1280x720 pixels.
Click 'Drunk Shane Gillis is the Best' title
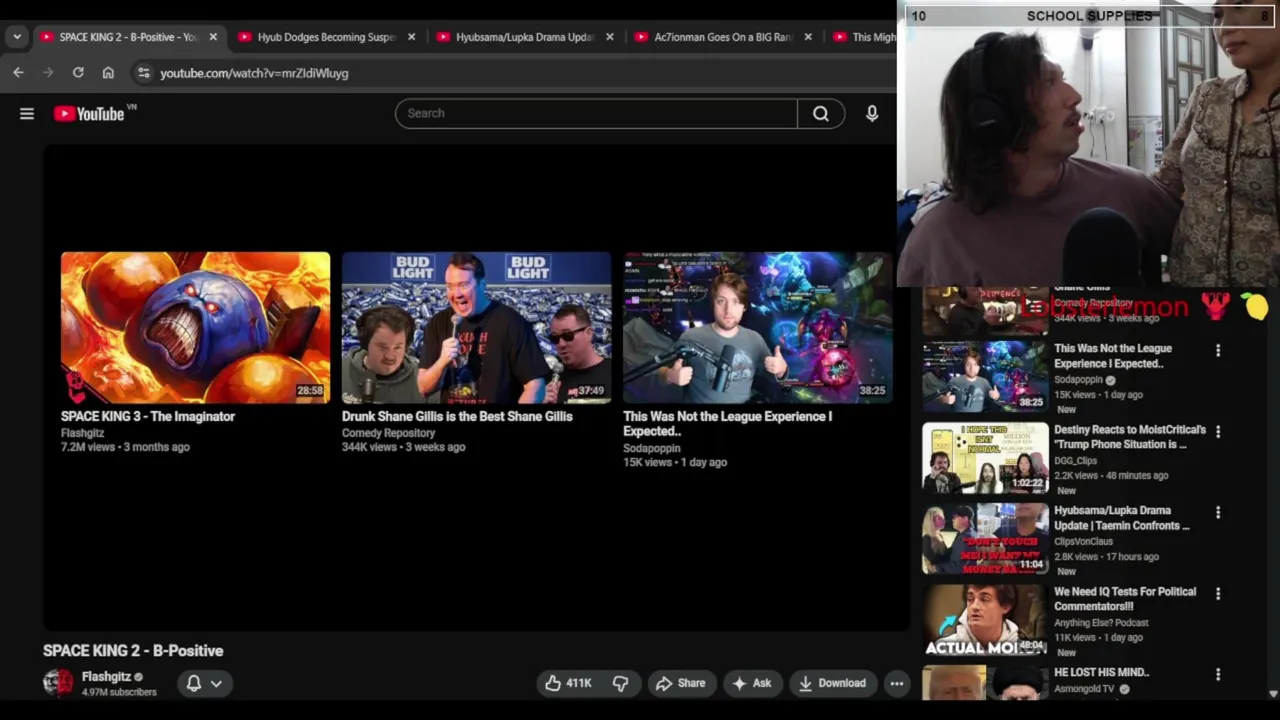click(x=457, y=416)
